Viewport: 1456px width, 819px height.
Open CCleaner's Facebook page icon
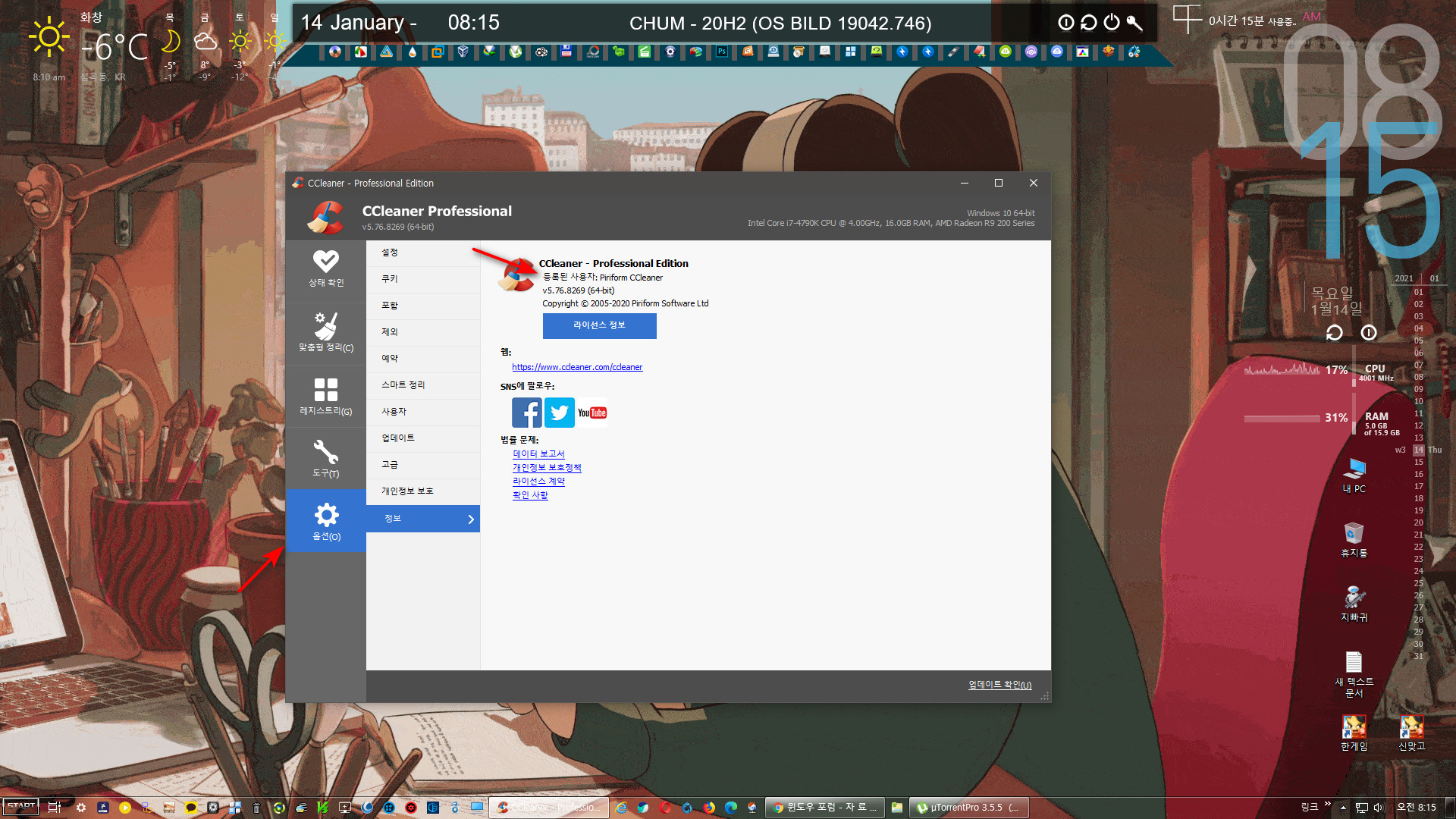pyautogui.click(x=527, y=413)
